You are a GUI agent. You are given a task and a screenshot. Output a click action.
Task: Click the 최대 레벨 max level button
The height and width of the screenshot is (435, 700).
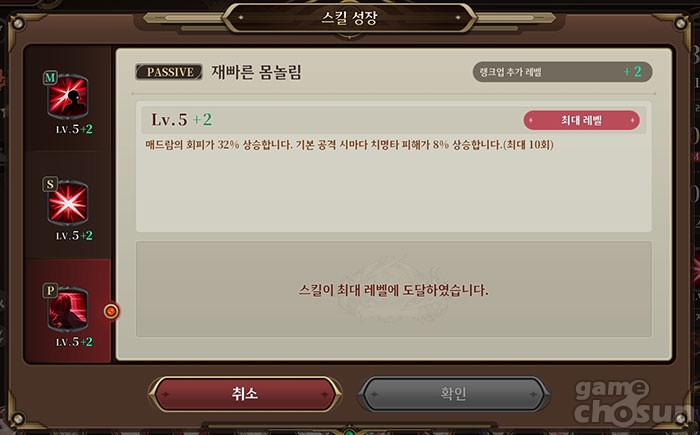(581, 120)
